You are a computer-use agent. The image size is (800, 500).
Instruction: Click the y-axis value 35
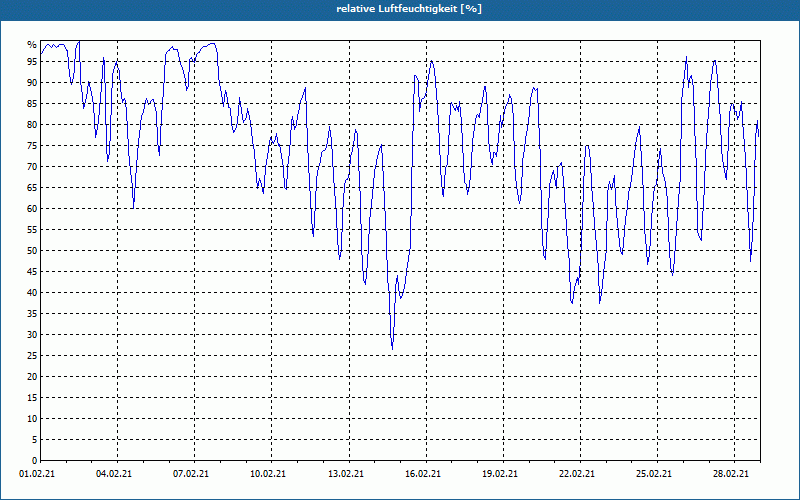[x=32, y=314]
